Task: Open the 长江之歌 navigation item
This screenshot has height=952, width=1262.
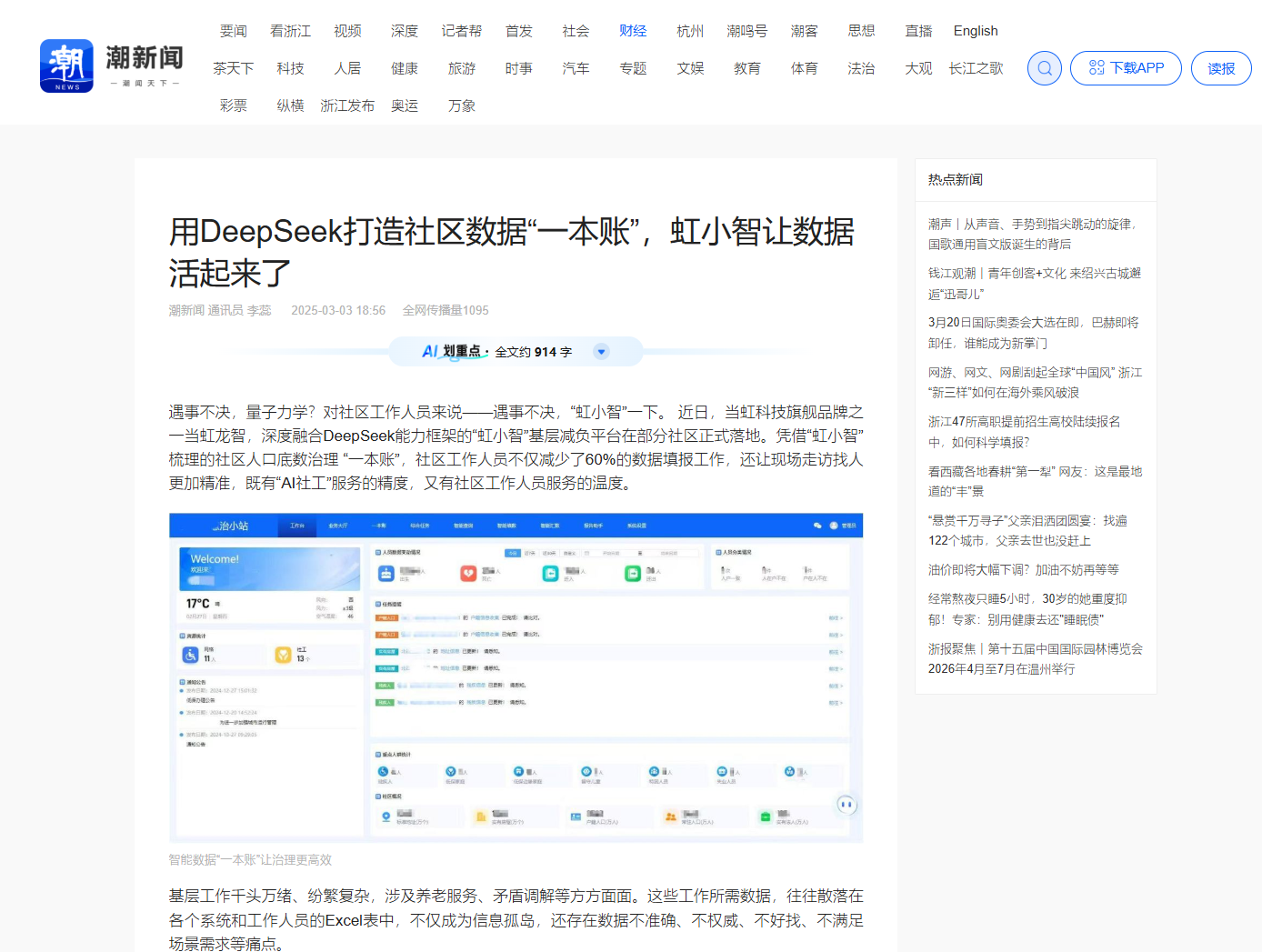Action: (x=976, y=68)
